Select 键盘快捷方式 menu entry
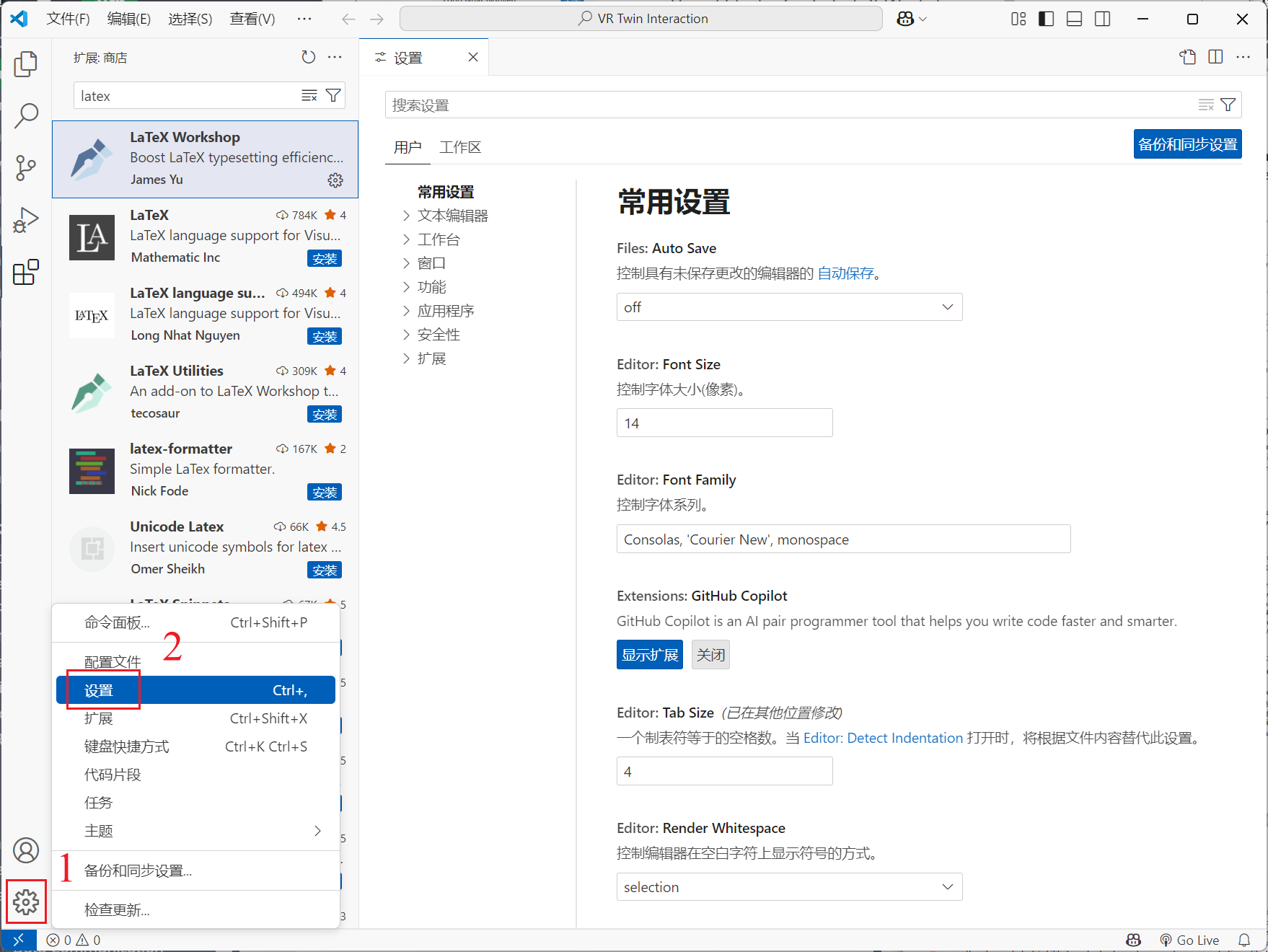 pyautogui.click(x=195, y=746)
